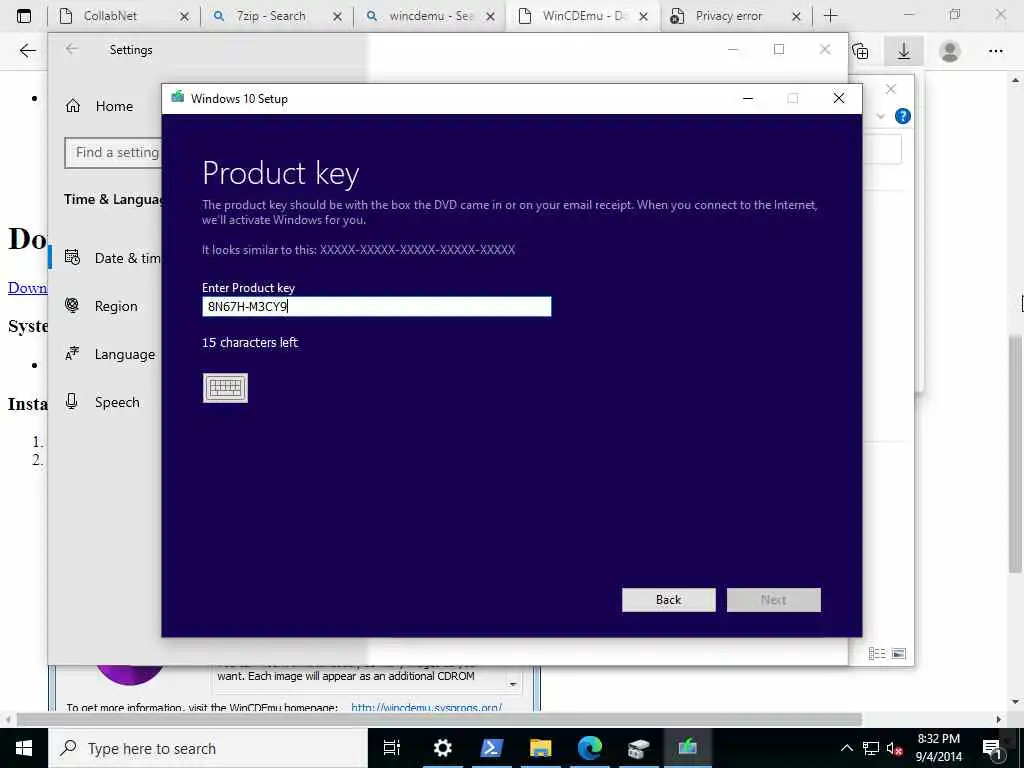
Task: Open the browser profile icon
Action: [950, 51]
